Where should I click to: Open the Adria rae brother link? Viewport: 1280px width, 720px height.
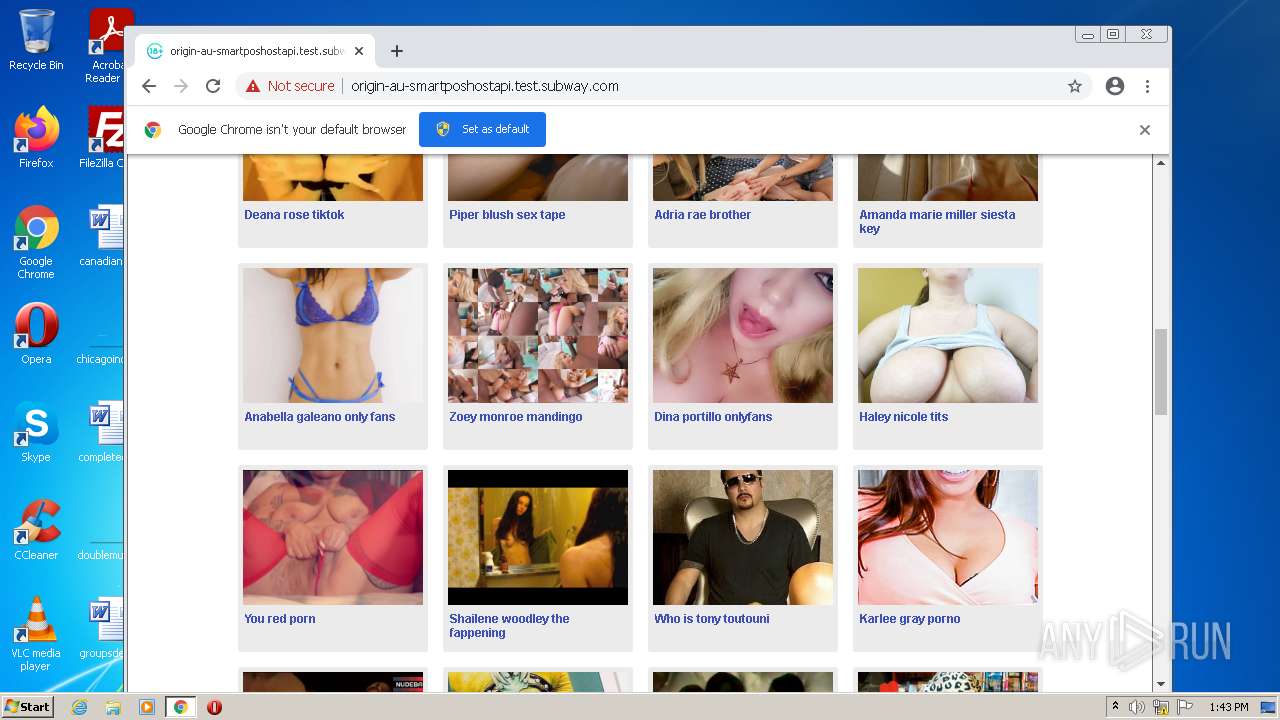[703, 215]
